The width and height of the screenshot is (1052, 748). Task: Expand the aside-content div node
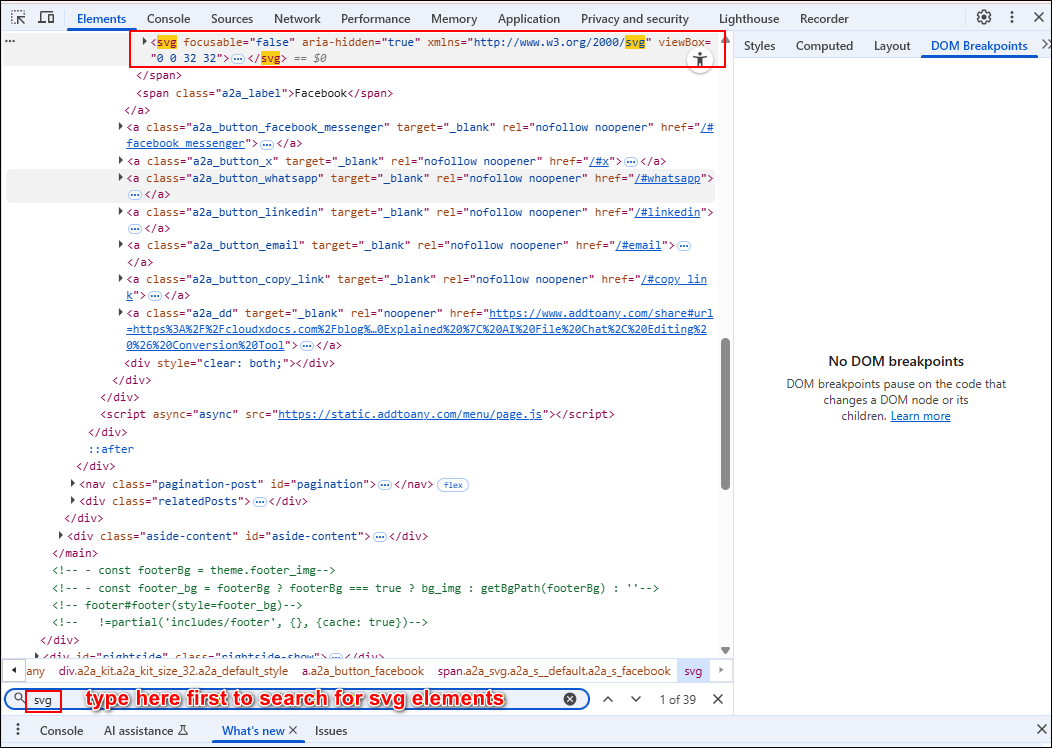61,535
